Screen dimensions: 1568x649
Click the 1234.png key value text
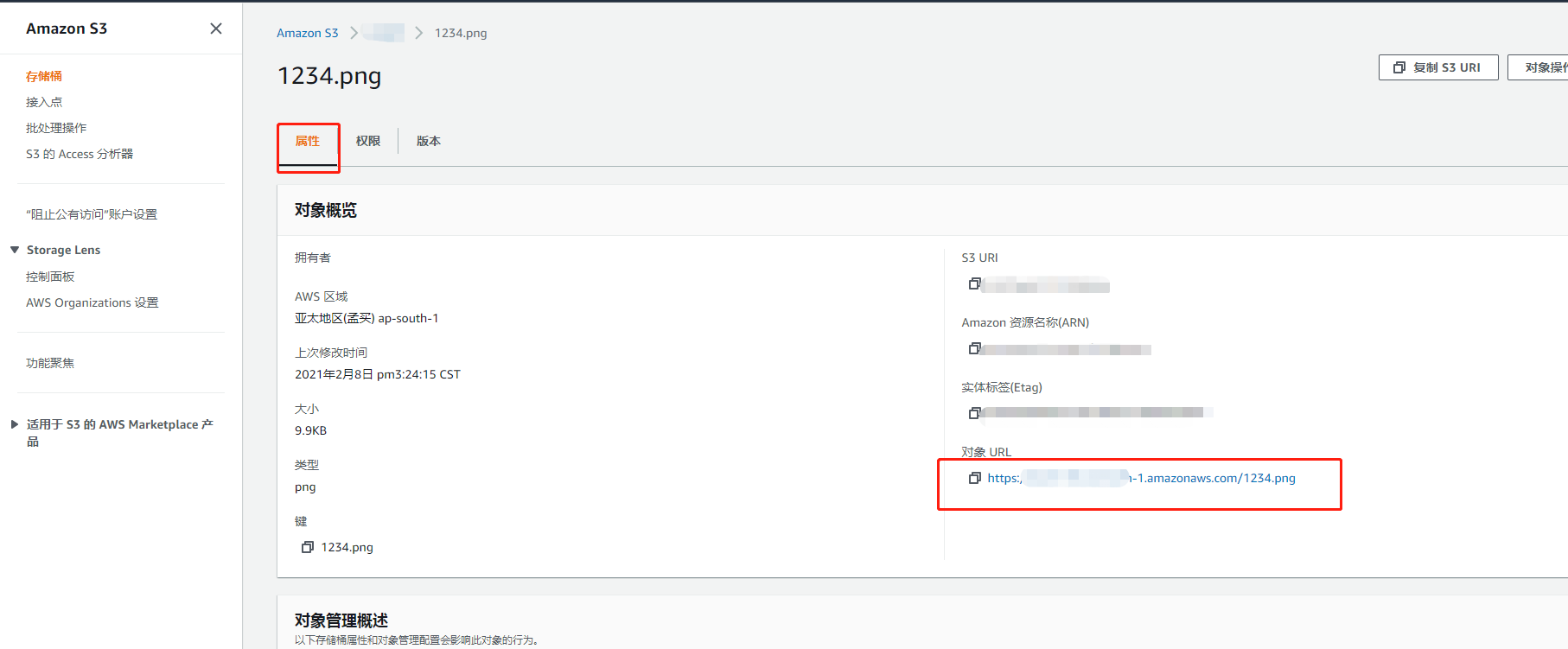click(x=347, y=547)
